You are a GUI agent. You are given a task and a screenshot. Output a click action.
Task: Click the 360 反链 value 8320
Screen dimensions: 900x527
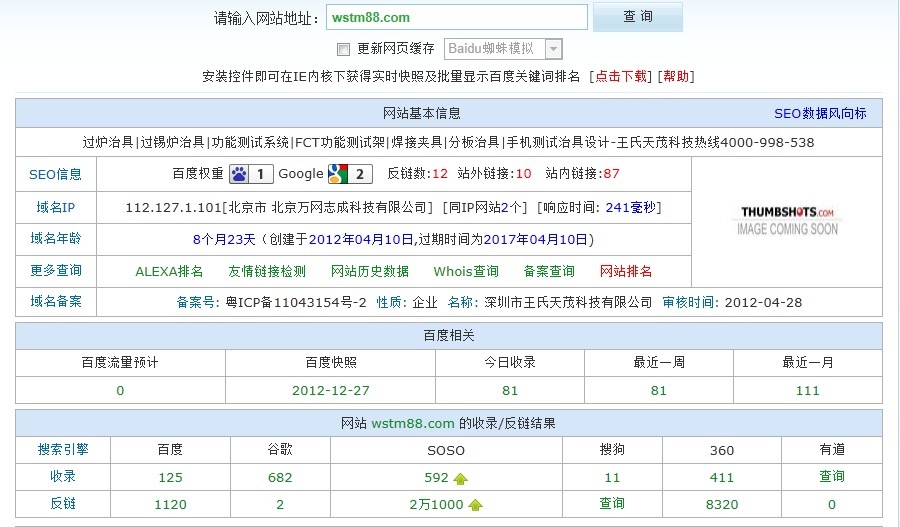(x=721, y=505)
